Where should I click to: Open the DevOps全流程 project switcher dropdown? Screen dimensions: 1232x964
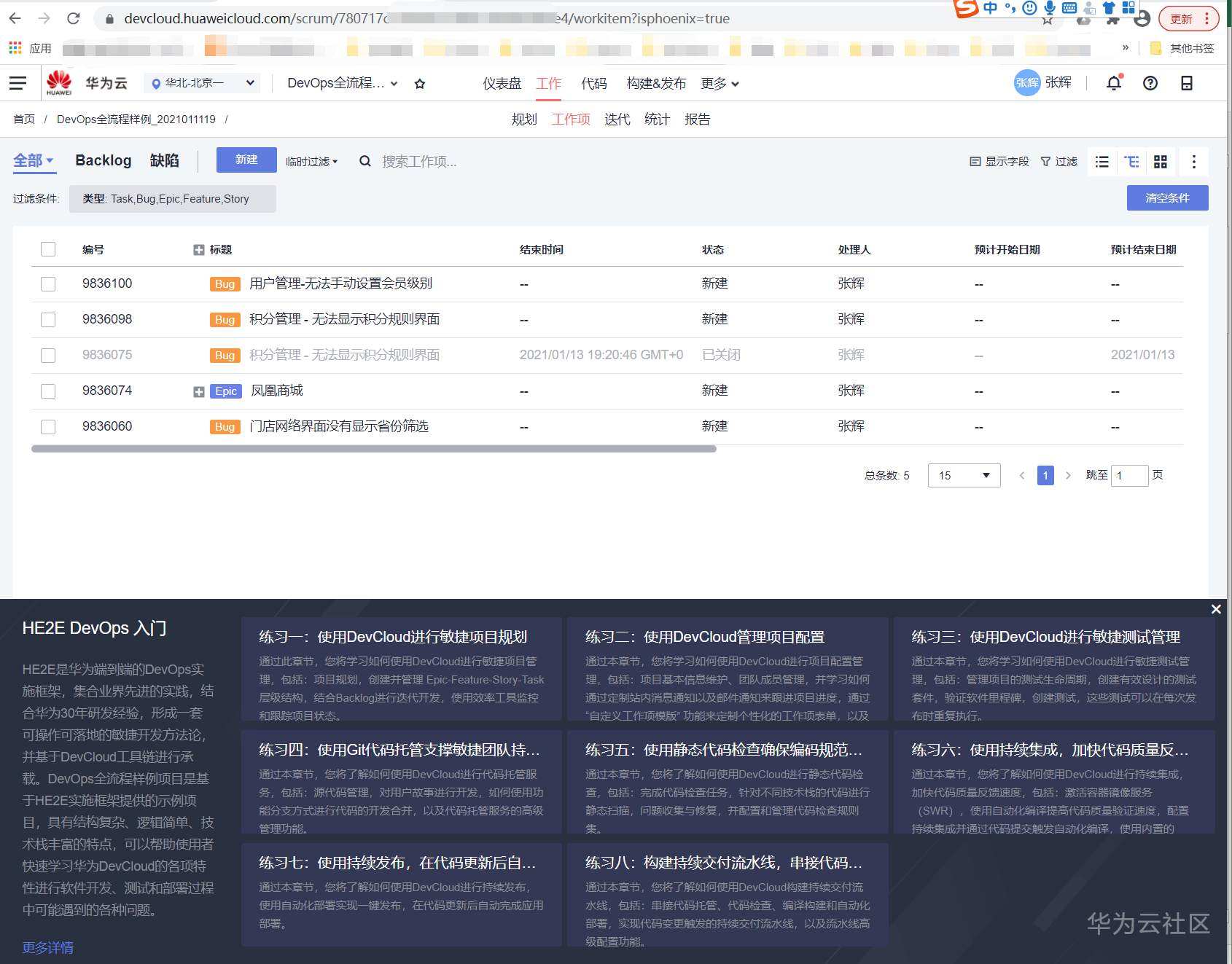tap(343, 83)
